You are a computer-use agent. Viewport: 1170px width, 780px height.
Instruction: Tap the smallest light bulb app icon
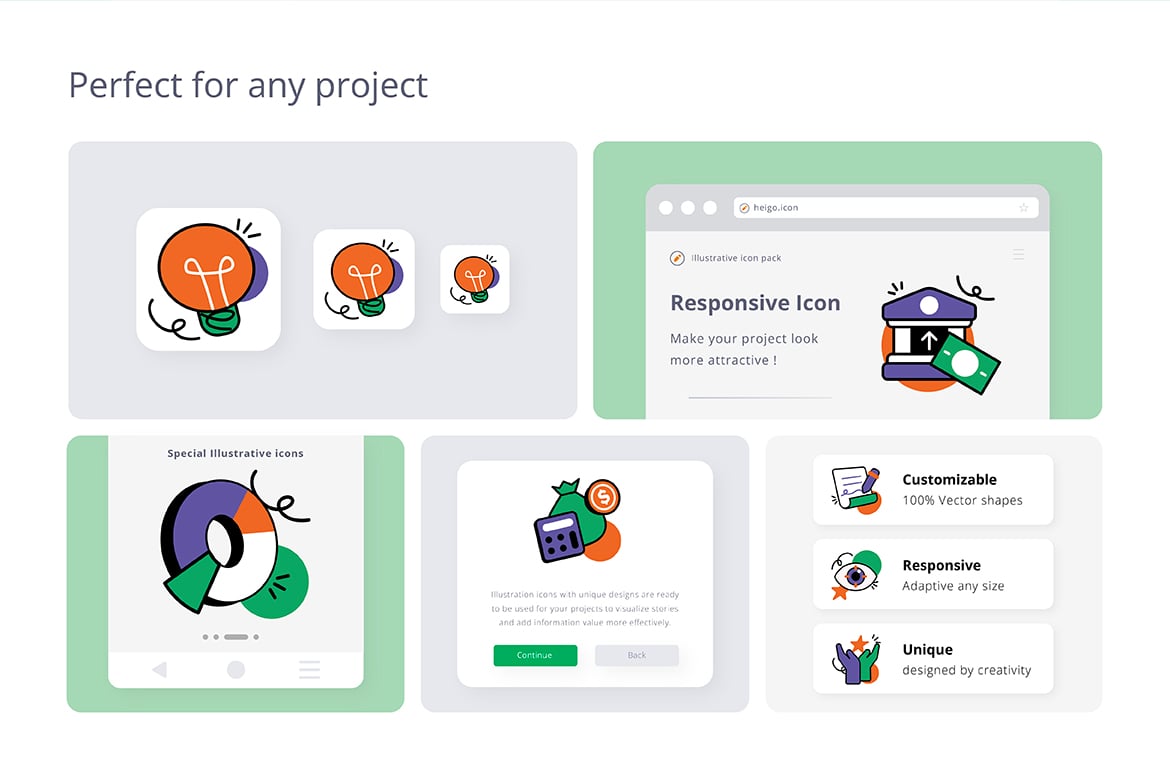[x=475, y=279]
